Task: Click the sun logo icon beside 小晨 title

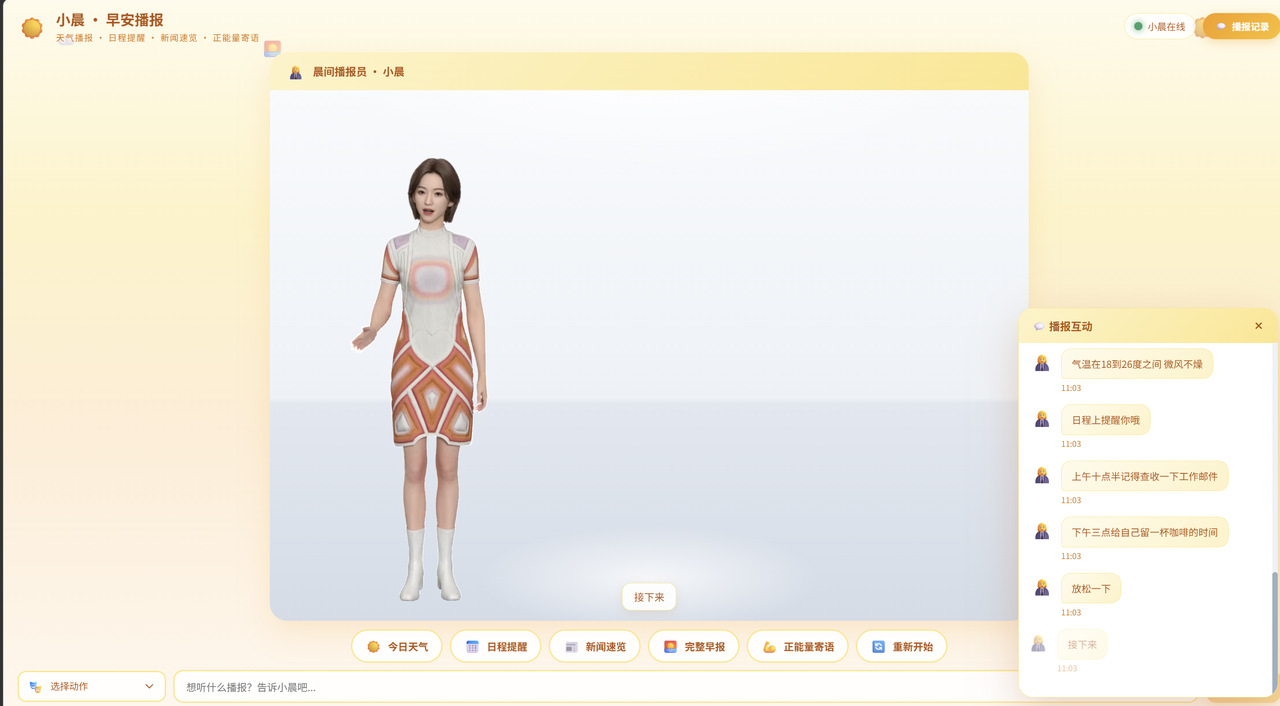Action: click(x=32, y=28)
